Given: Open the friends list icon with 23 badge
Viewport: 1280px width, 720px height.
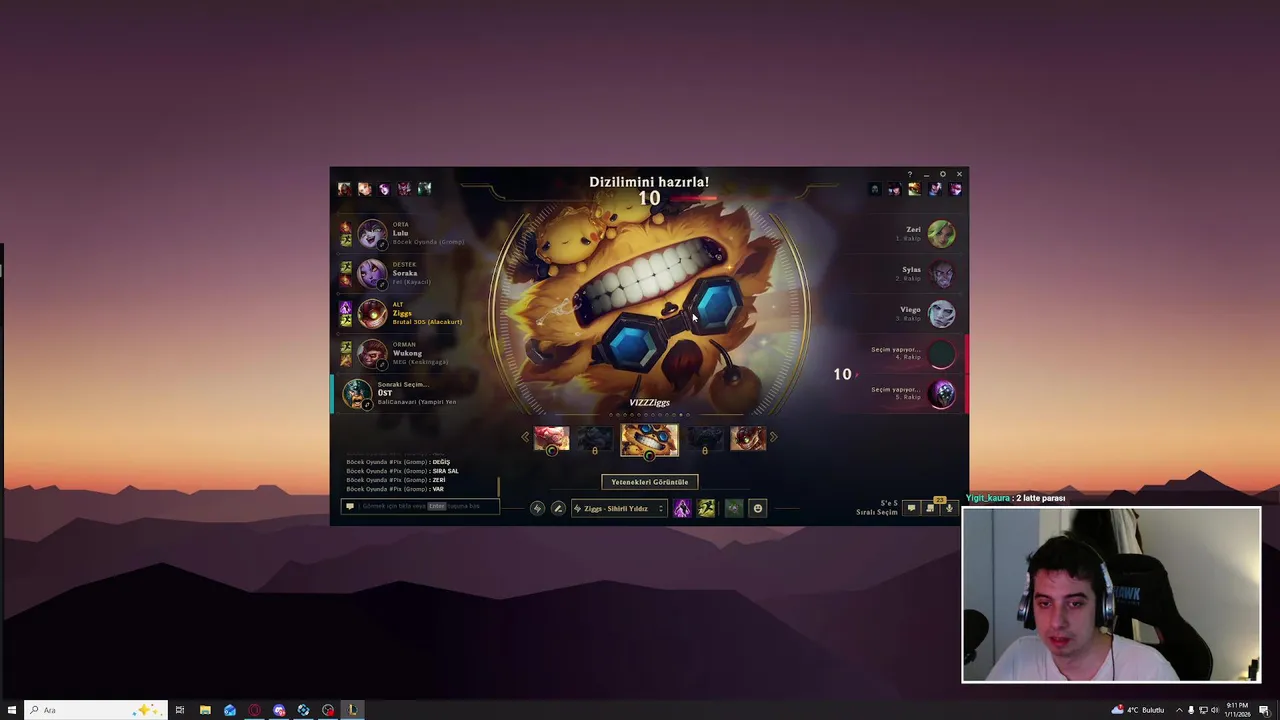Looking at the screenshot, I should click(x=930, y=509).
